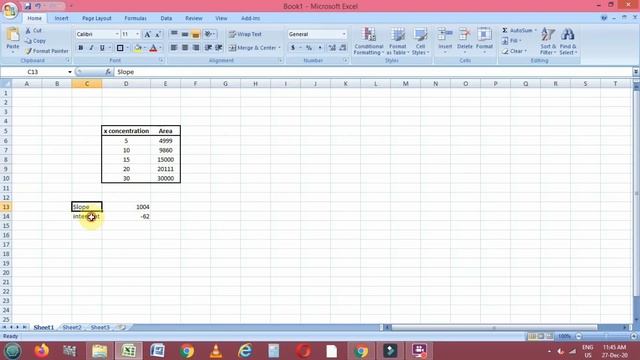Toggle Italic formatting

click(91, 48)
